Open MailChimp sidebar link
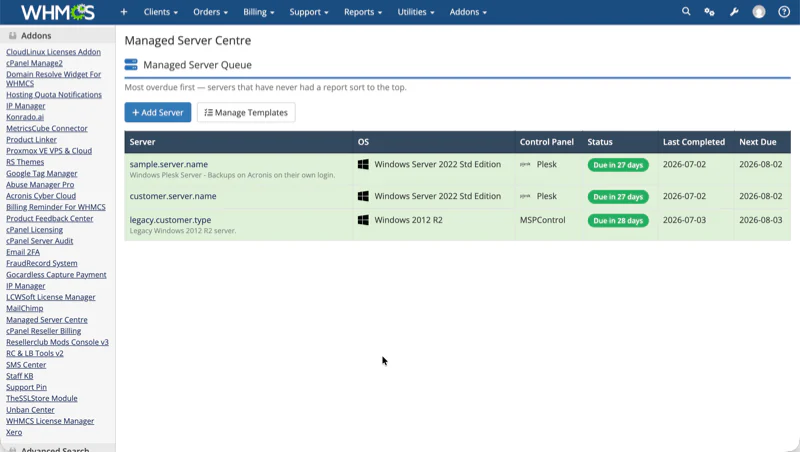This screenshot has width=800, height=452. click(x=24, y=308)
